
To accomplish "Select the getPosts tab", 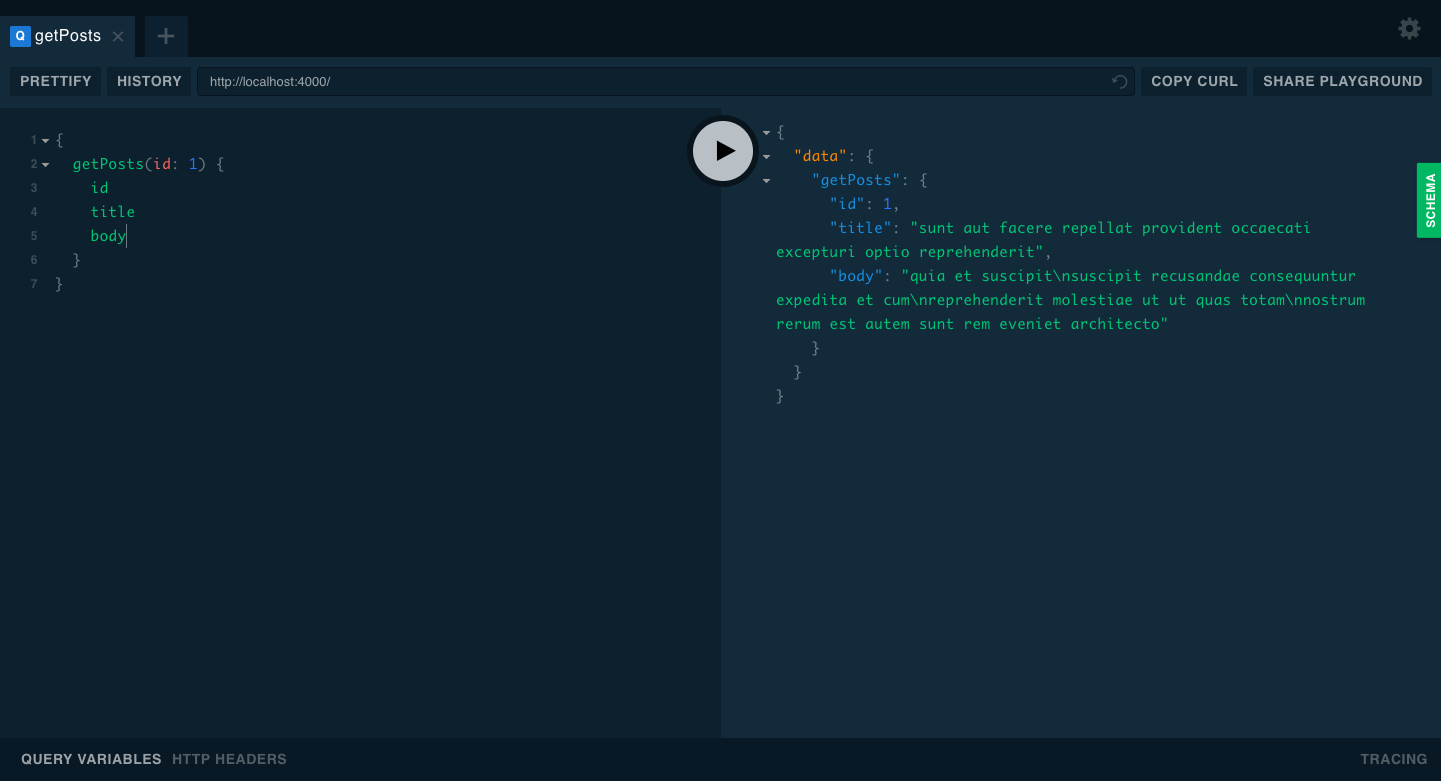I will coord(68,36).
